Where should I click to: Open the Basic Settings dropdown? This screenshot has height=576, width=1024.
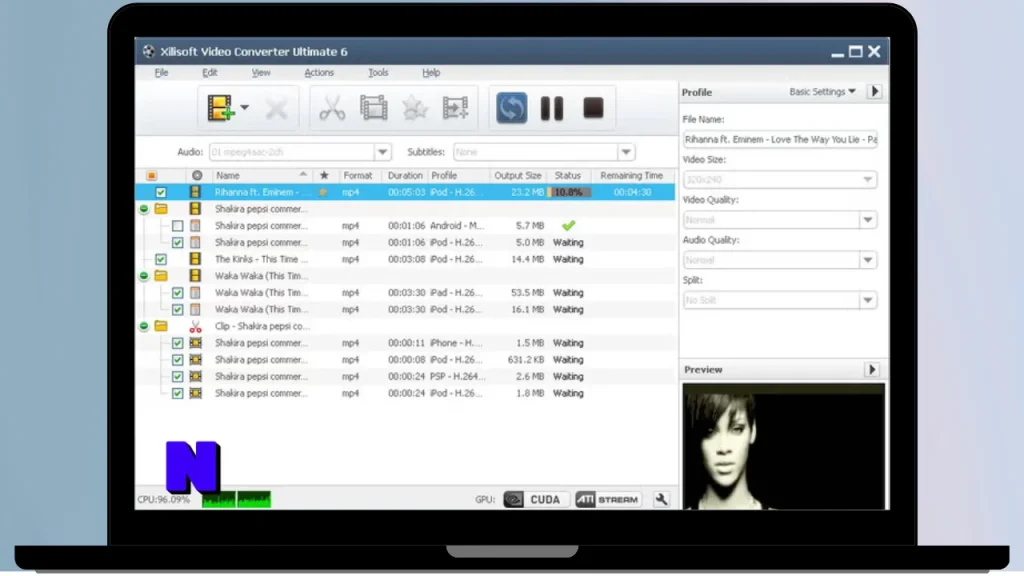[822, 92]
